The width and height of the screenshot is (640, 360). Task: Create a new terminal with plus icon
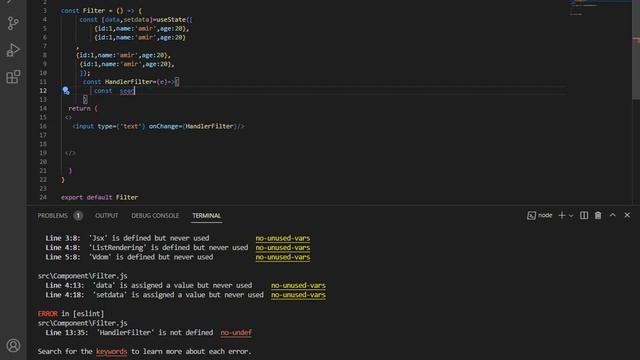pyautogui.click(x=562, y=216)
